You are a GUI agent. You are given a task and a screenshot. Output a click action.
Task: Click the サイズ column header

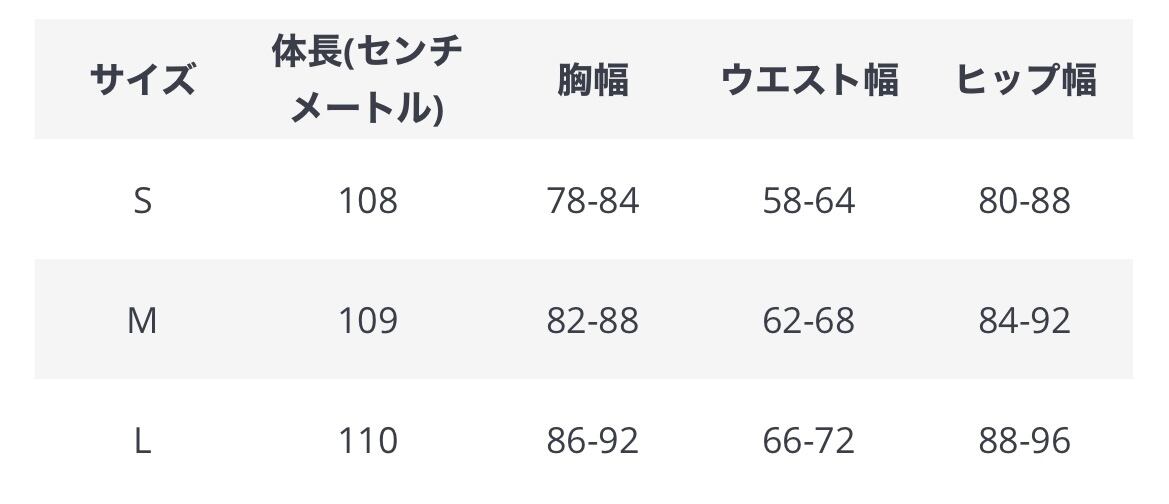(x=142, y=80)
